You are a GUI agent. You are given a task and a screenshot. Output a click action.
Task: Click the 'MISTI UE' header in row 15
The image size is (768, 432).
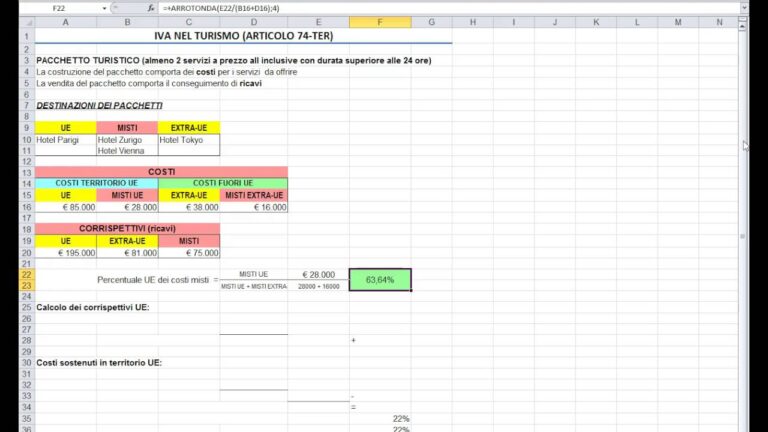click(x=127, y=195)
